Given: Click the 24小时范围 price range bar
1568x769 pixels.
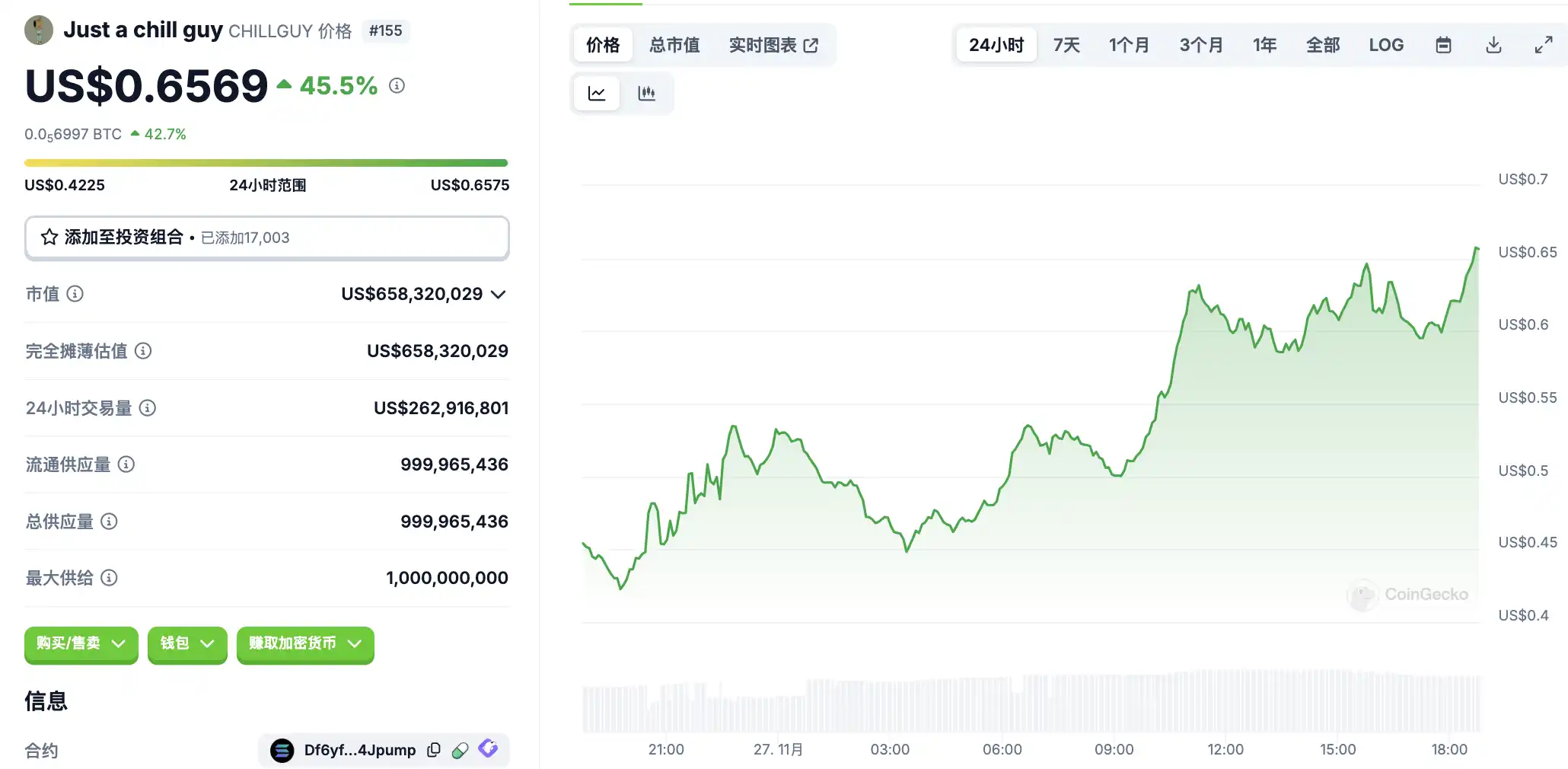Looking at the screenshot, I should tap(266, 163).
